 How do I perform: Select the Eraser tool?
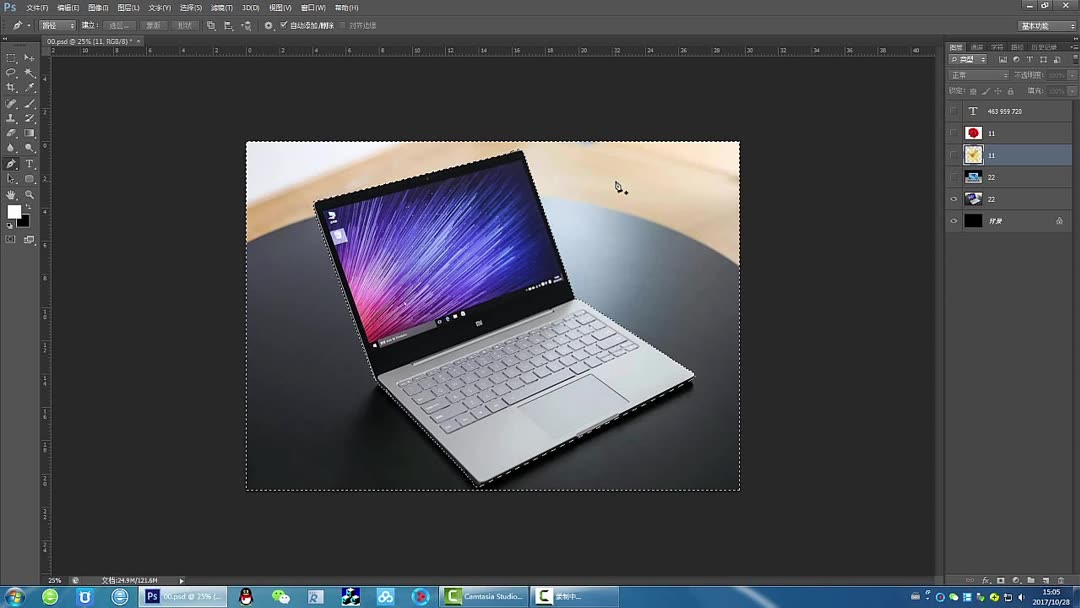(x=10, y=133)
